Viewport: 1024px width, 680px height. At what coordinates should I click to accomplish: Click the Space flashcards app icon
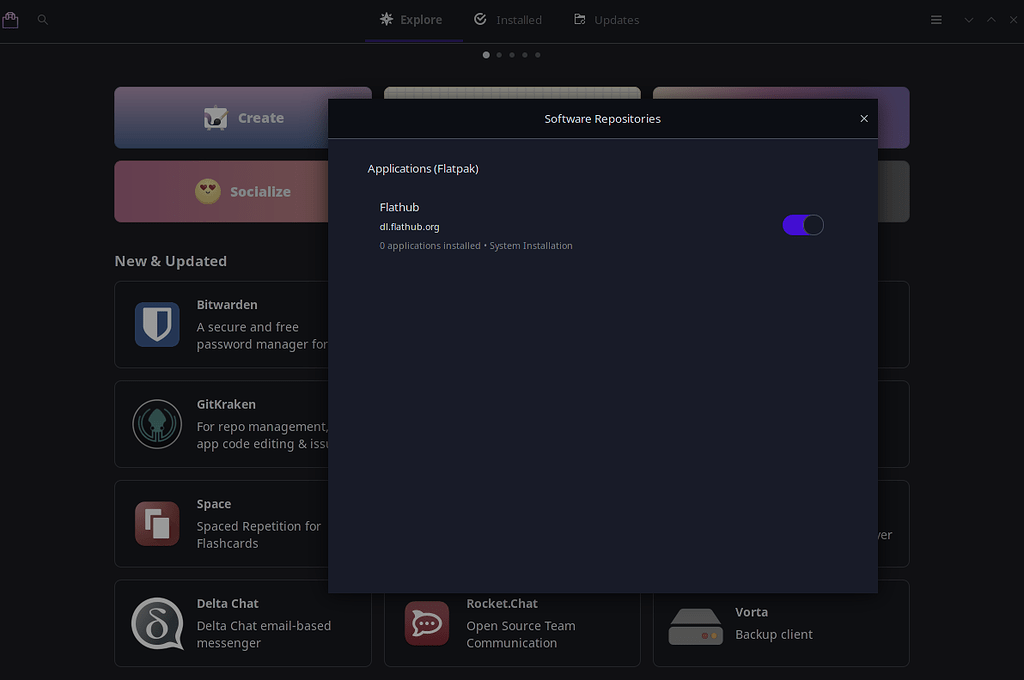157,523
